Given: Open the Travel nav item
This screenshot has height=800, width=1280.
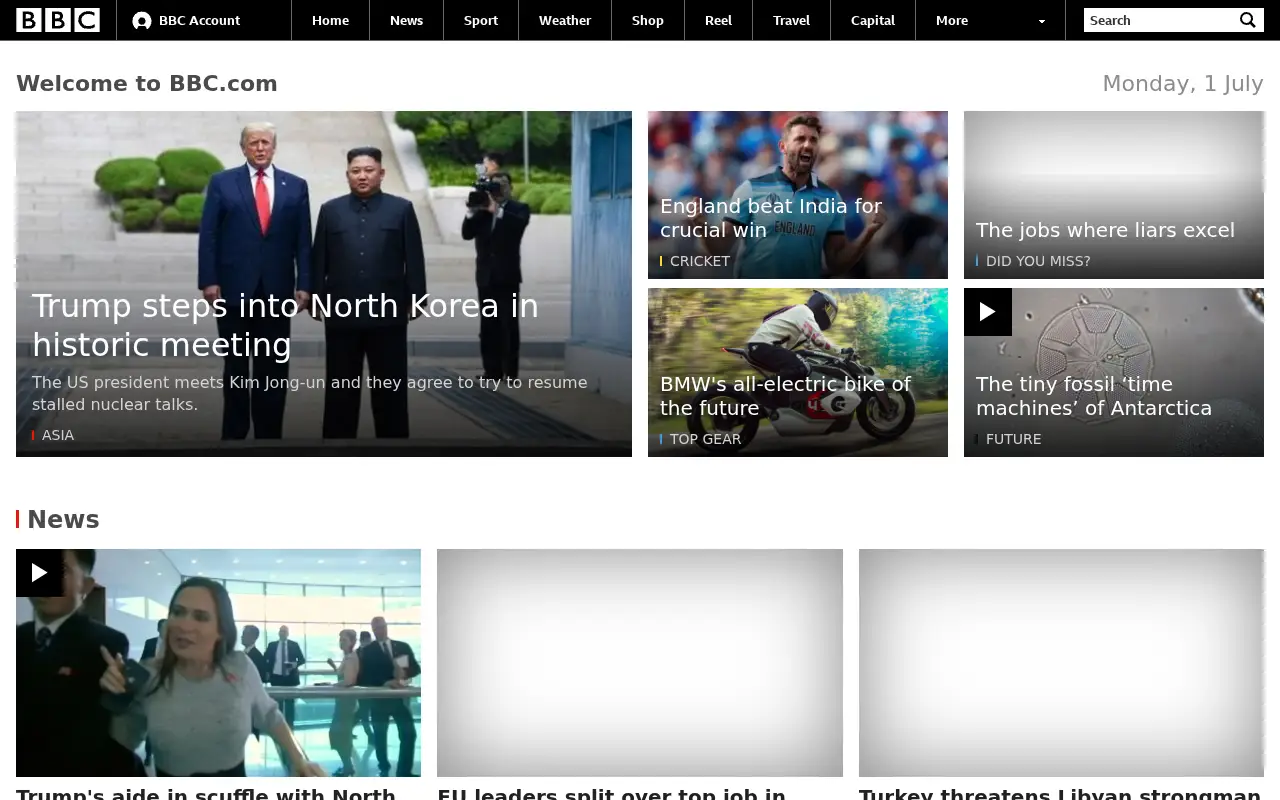Looking at the screenshot, I should pos(791,20).
